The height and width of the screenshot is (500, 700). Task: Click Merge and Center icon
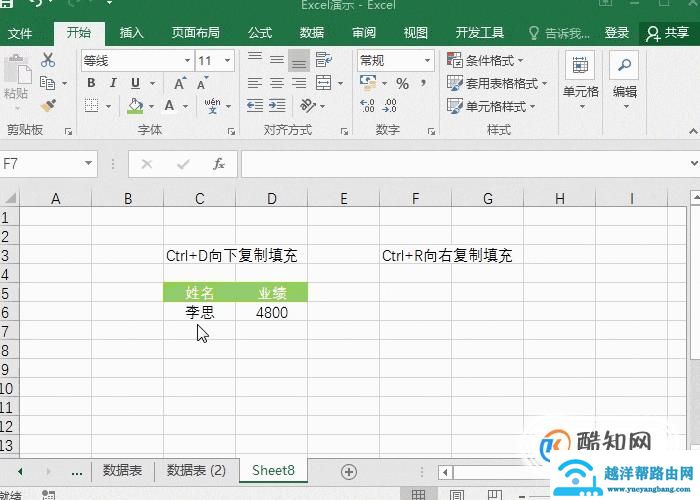(323, 83)
